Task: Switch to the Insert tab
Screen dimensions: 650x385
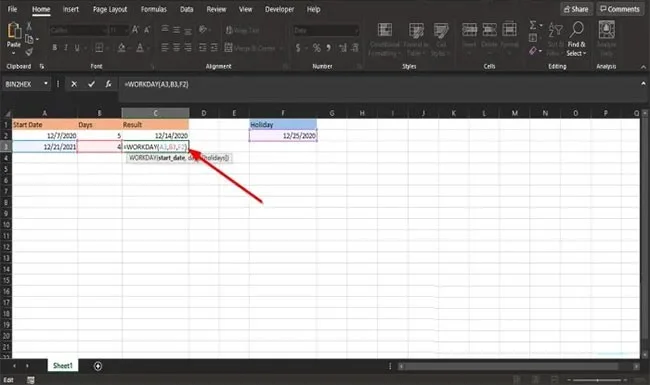Action: 70,9
